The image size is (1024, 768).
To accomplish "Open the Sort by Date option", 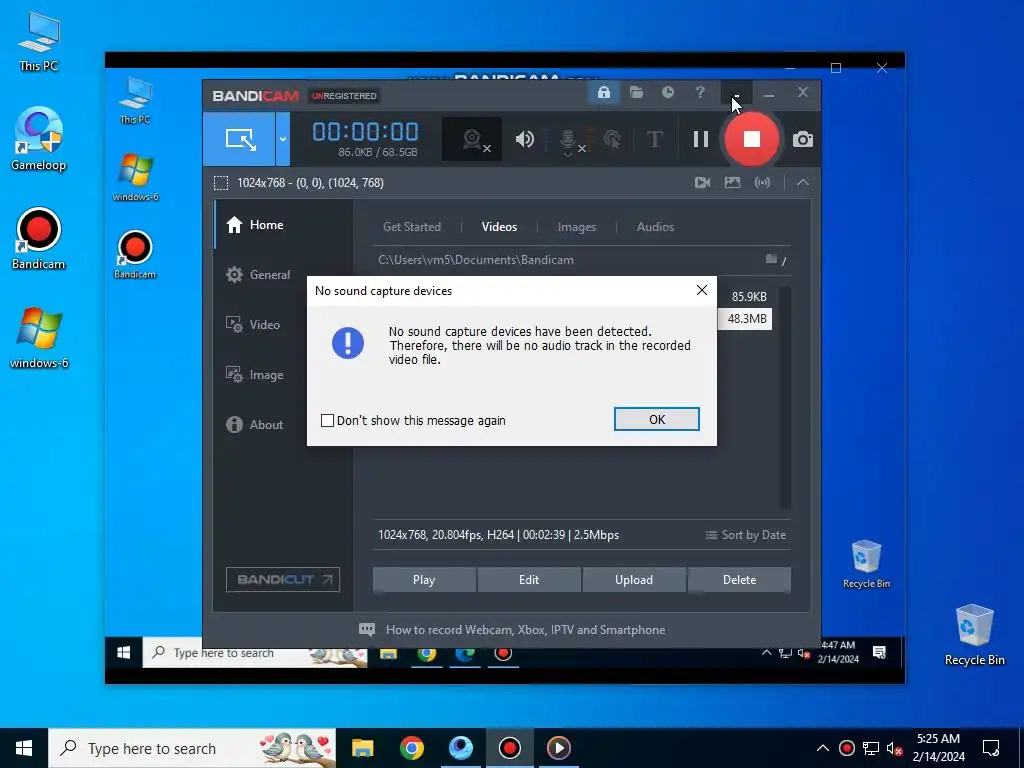I will tap(746, 535).
